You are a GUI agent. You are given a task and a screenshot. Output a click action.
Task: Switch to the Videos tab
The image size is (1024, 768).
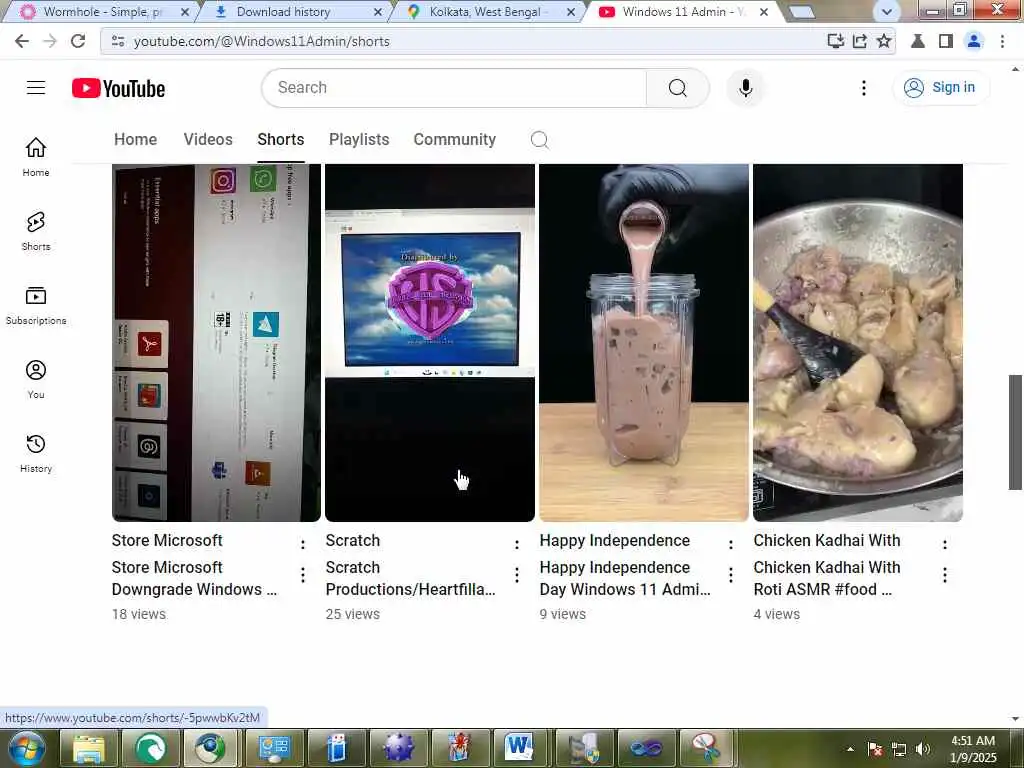click(208, 140)
